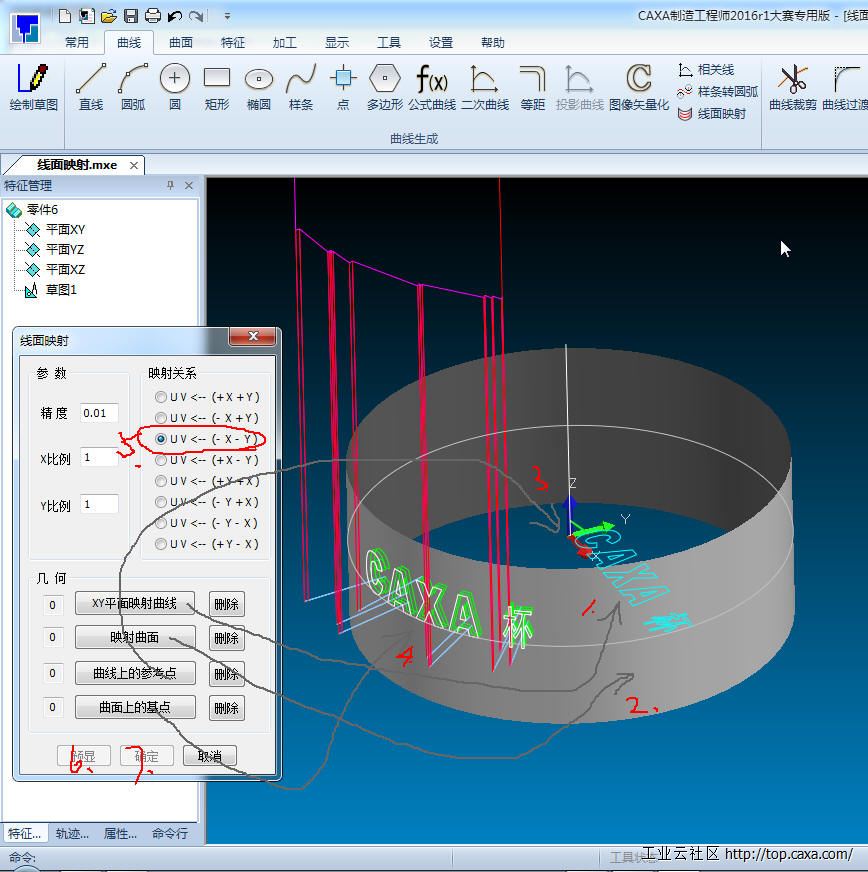Select 草图1 in the feature tree
Viewport: 868px width, 872px height.
click(61, 289)
